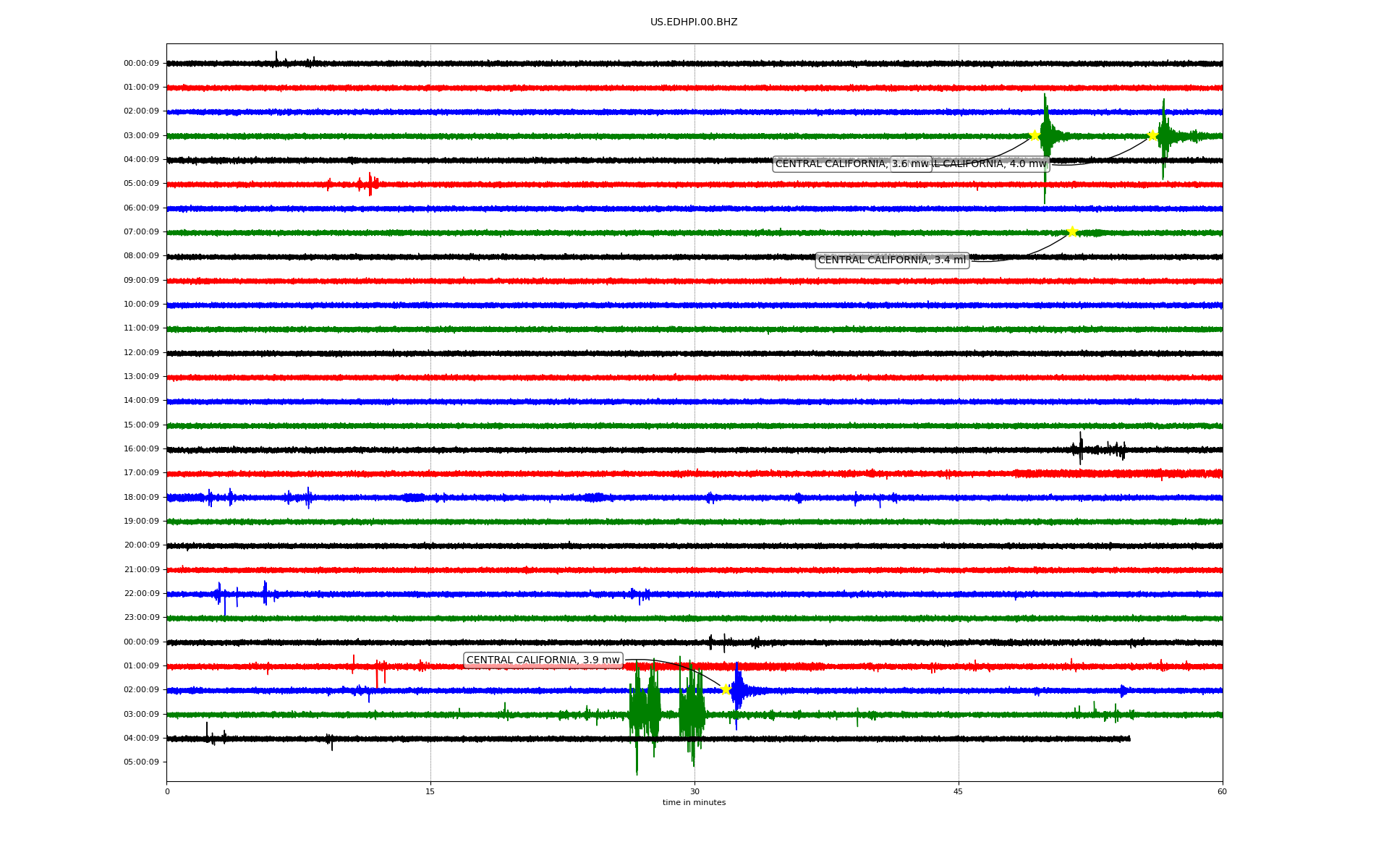The width and height of the screenshot is (1389, 868).
Task: Click the 30 tick on the time axis
Action: pos(694,791)
